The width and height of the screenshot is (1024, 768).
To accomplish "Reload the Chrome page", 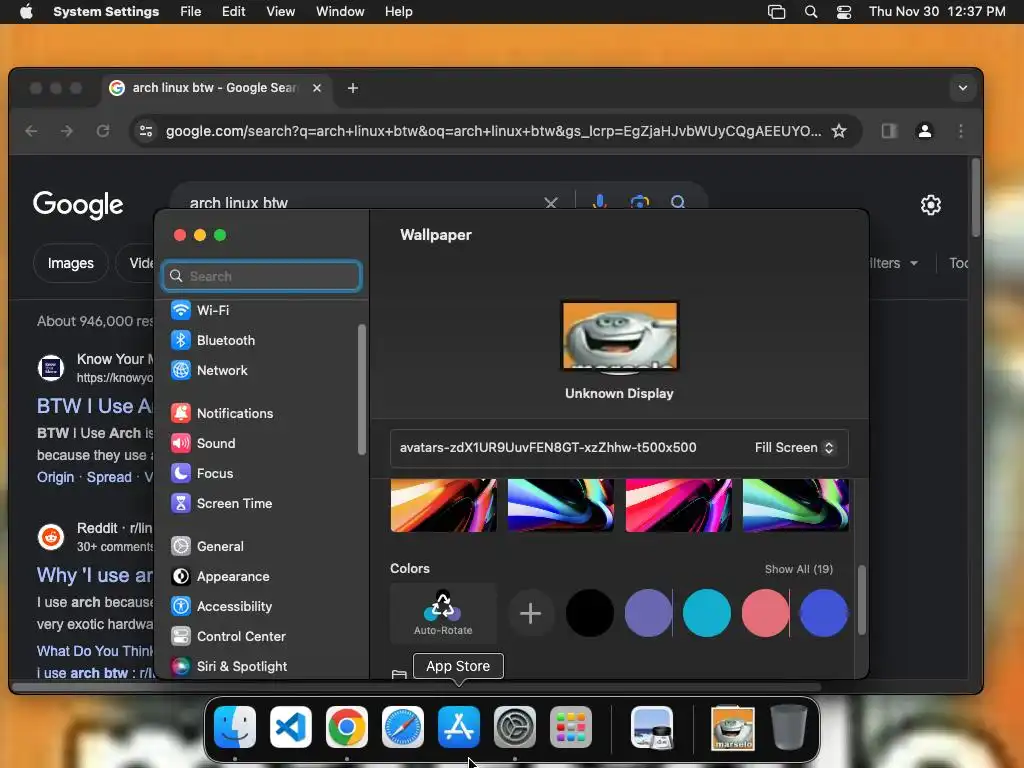I will click(x=103, y=131).
